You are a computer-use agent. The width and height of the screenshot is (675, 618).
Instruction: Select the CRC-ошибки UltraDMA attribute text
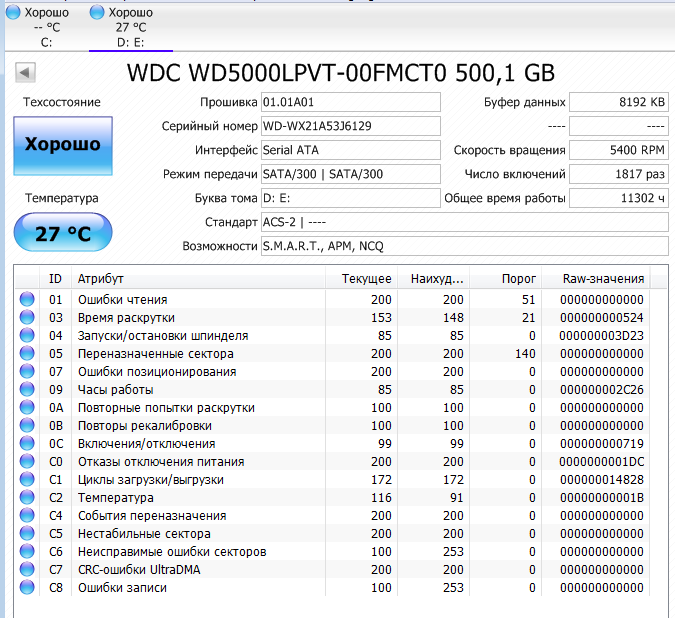(139, 570)
